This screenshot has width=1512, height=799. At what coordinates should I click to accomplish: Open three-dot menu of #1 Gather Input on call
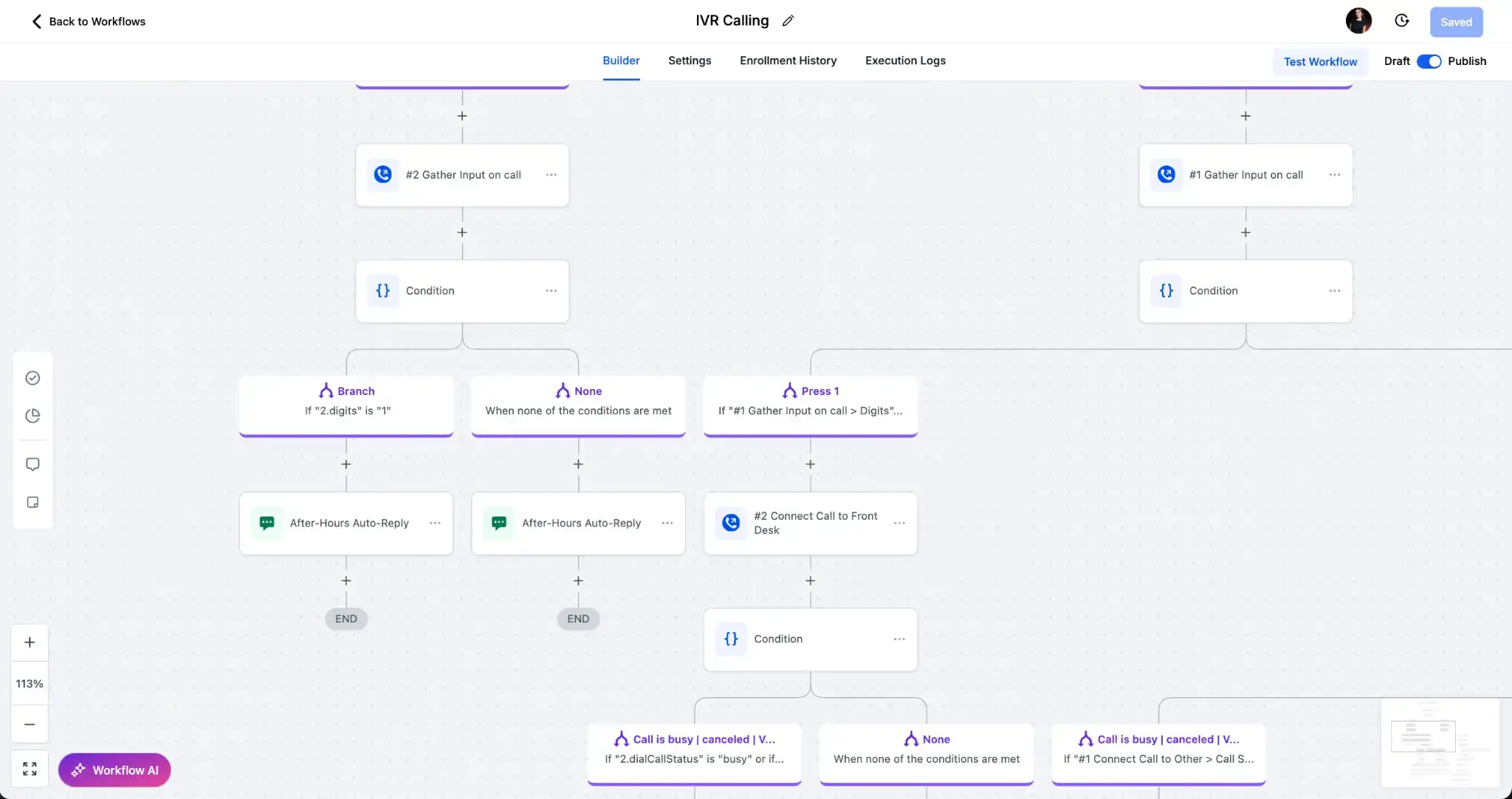[x=1334, y=175]
